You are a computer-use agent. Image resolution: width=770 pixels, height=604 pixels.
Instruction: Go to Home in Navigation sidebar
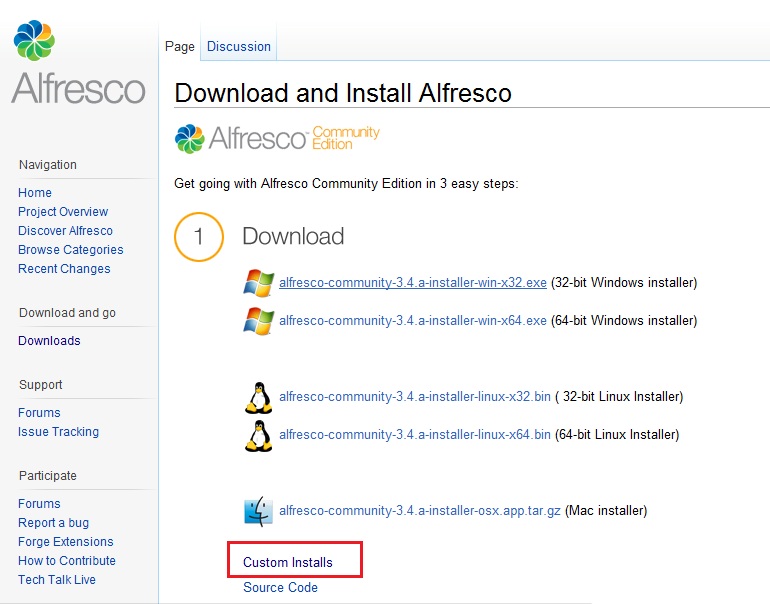pos(35,192)
